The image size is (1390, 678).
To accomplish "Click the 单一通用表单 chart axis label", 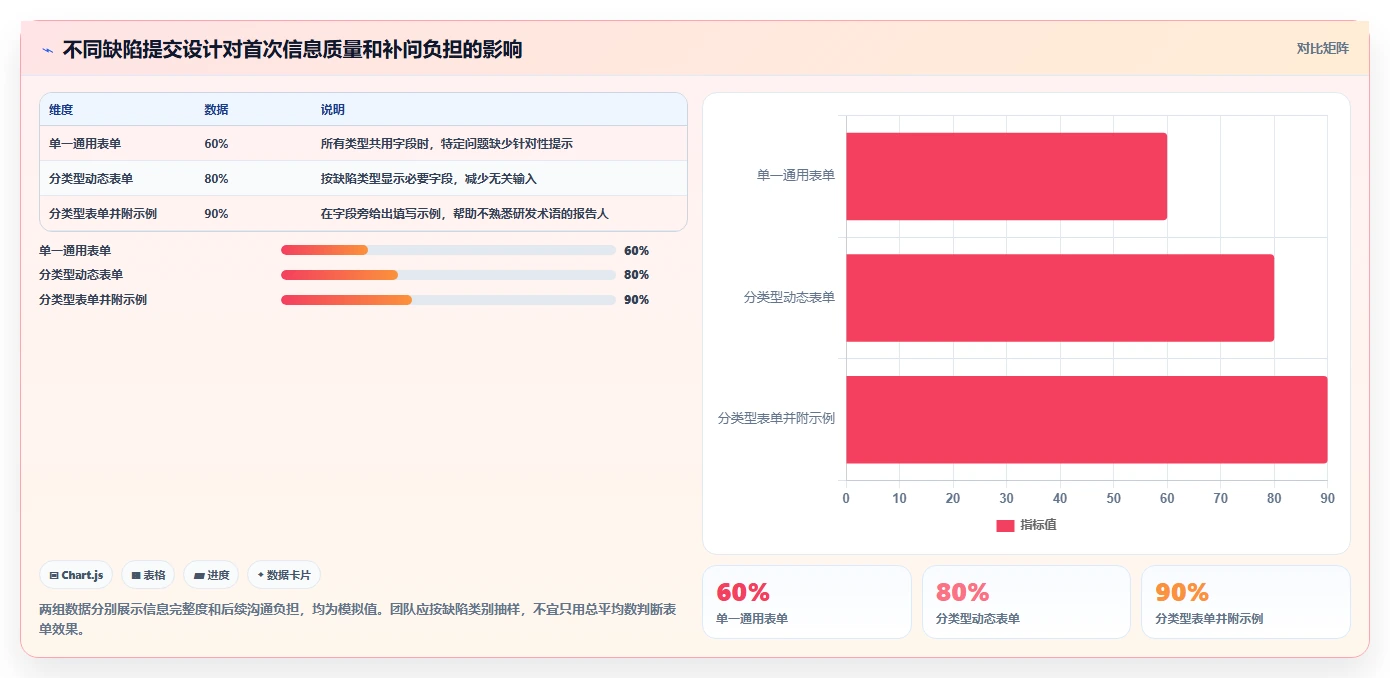I will click(x=796, y=176).
